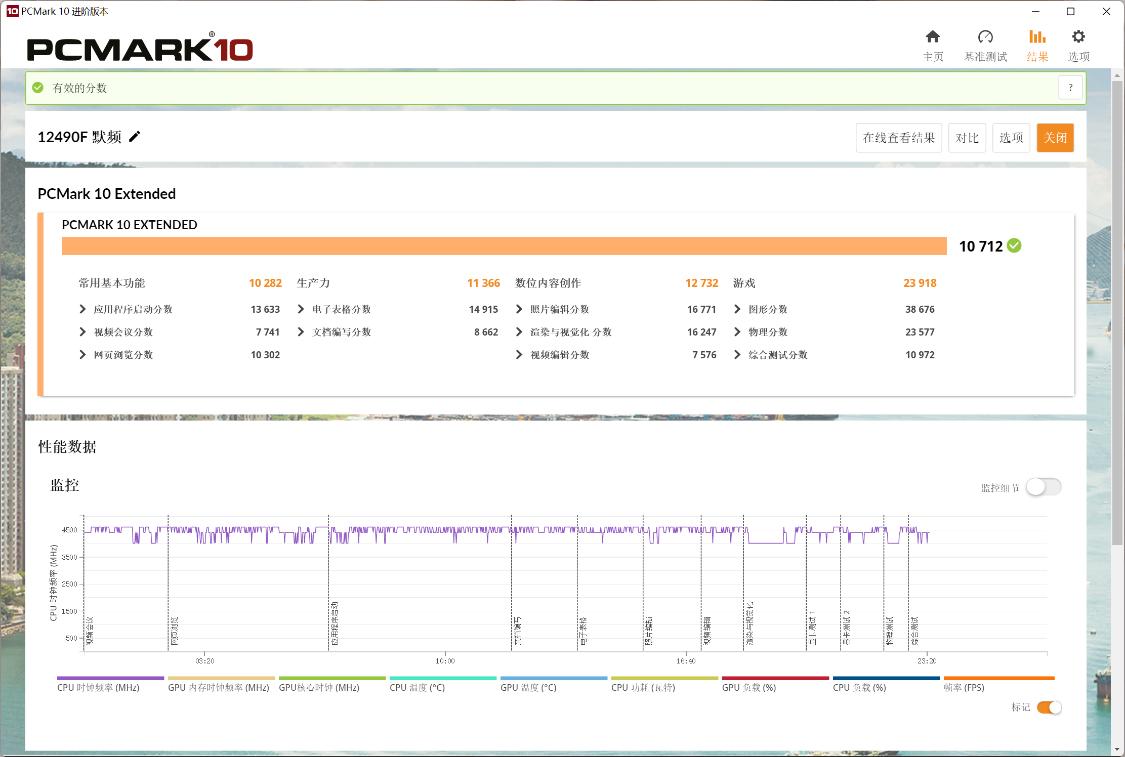Screen dimensions: 1125x757
Task: Open Options (选项) gear icon
Action: coord(1078,38)
